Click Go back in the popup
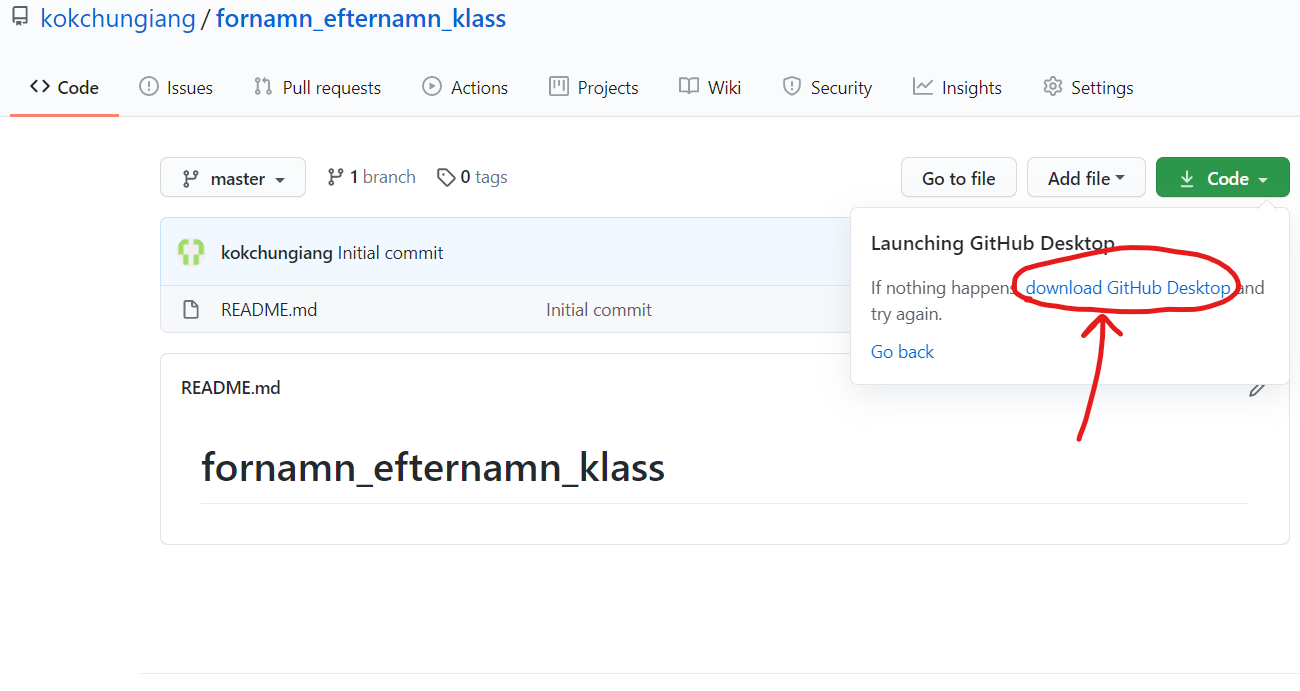This screenshot has height=691, width=1300. [x=902, y=352]
